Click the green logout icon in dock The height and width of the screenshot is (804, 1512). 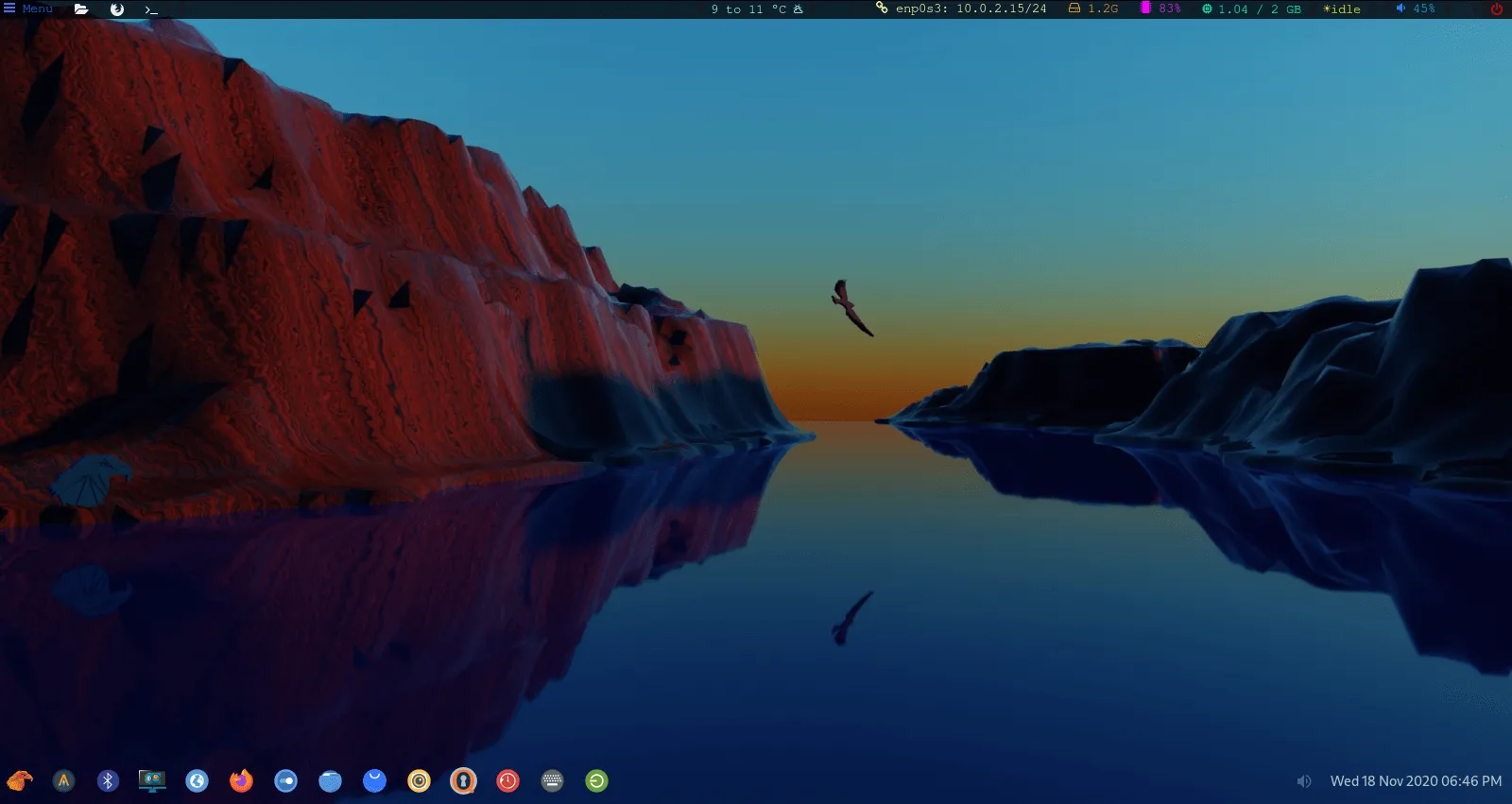[596, 781]
